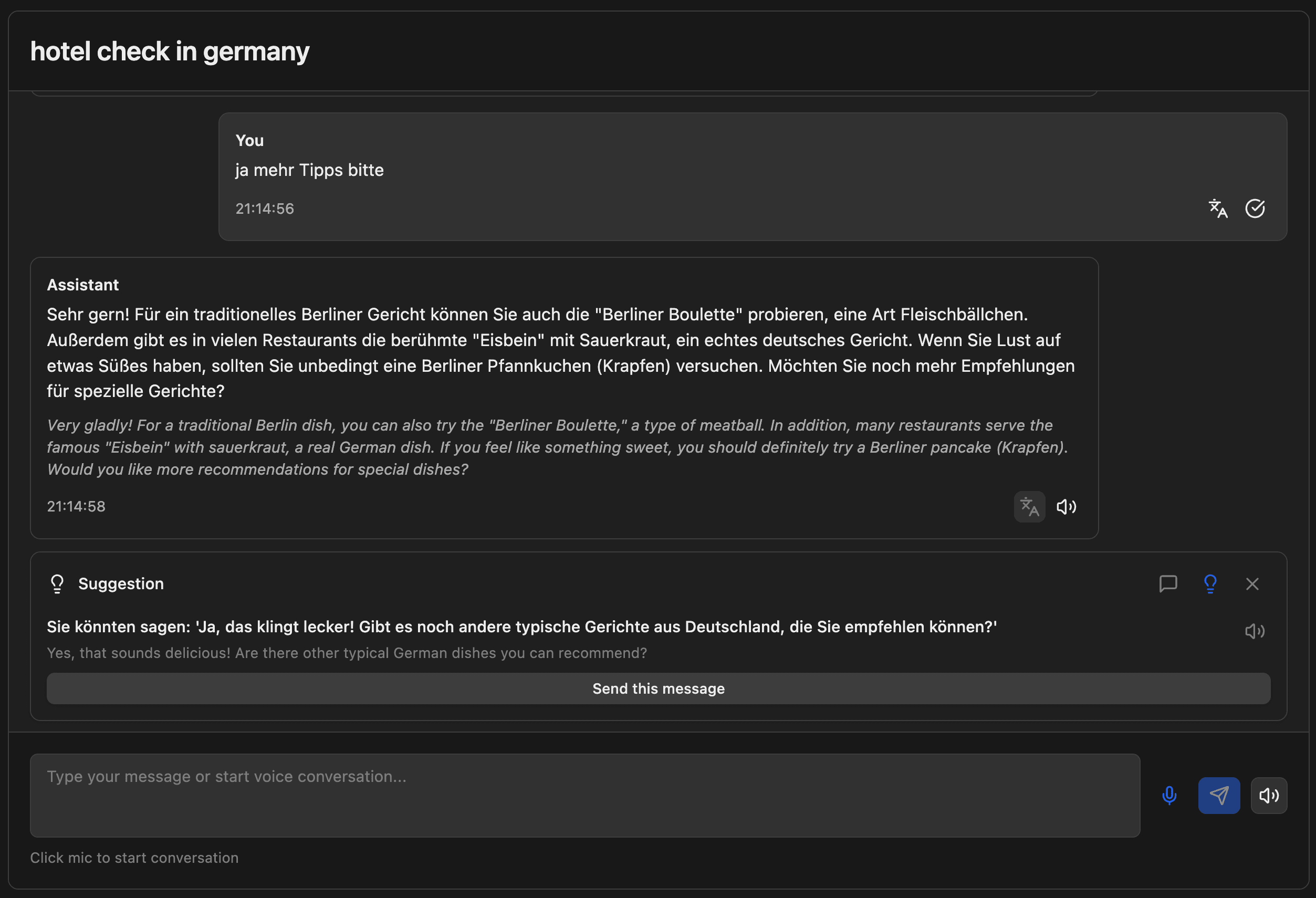Collapse the suggestion card via its close control

[1252, 584]
